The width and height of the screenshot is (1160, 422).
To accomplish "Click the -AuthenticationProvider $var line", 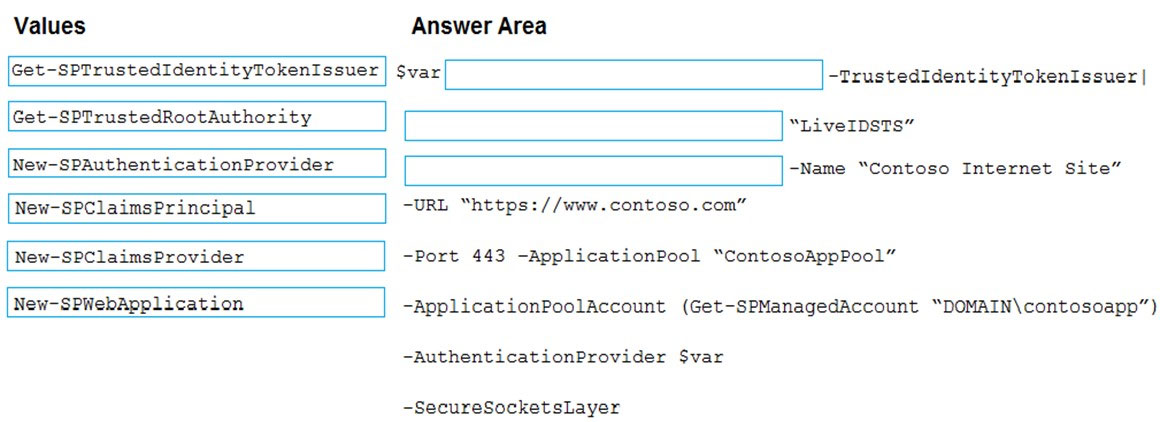I will [562, 357].
